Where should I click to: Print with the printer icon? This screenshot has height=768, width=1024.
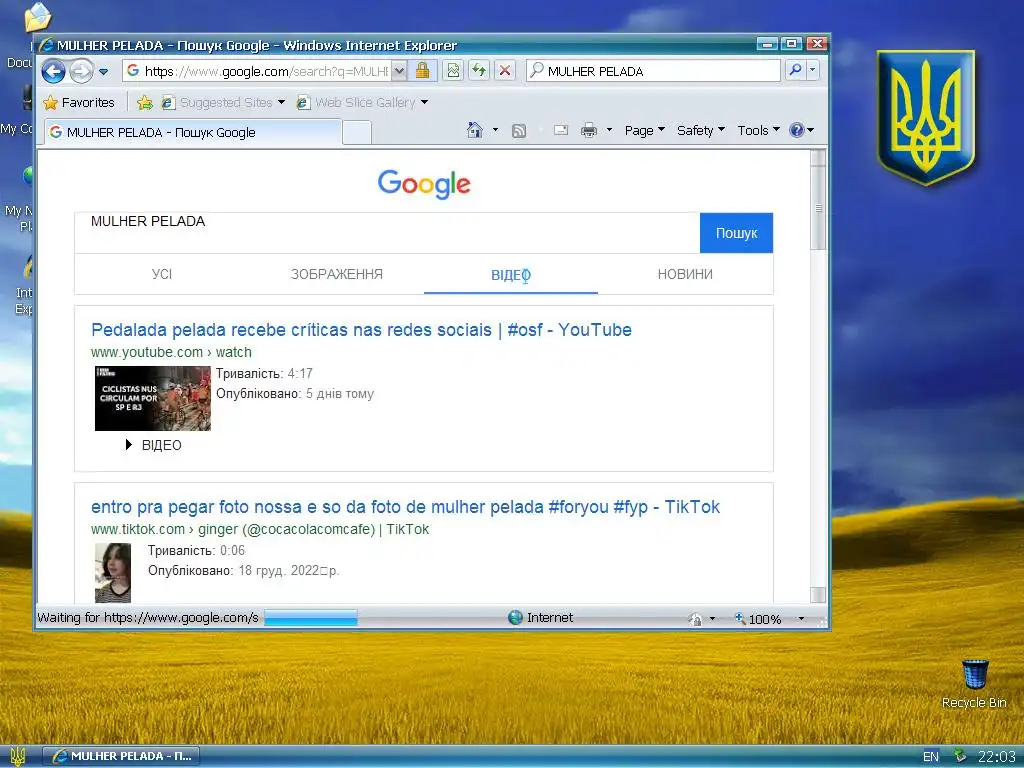point(589,130)
